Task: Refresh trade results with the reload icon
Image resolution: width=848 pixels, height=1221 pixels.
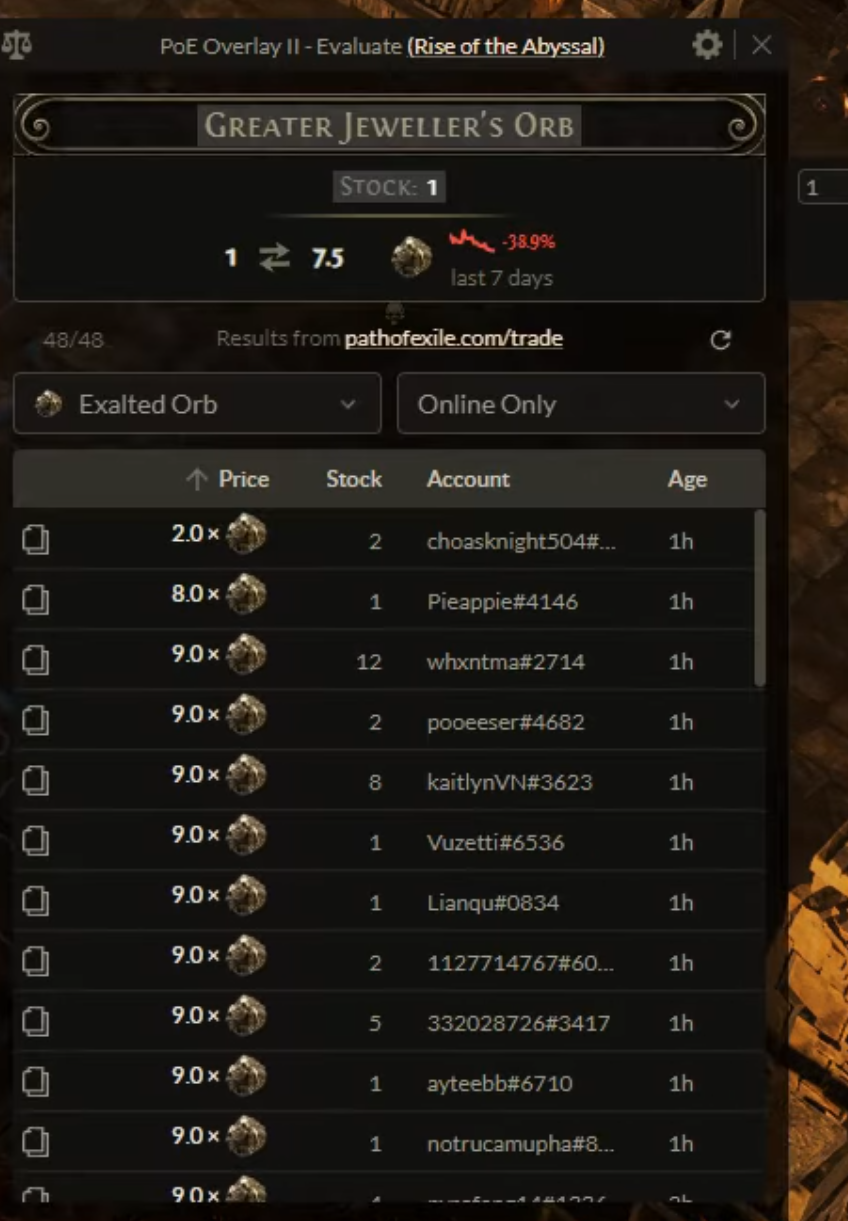Action: [720, 340]
